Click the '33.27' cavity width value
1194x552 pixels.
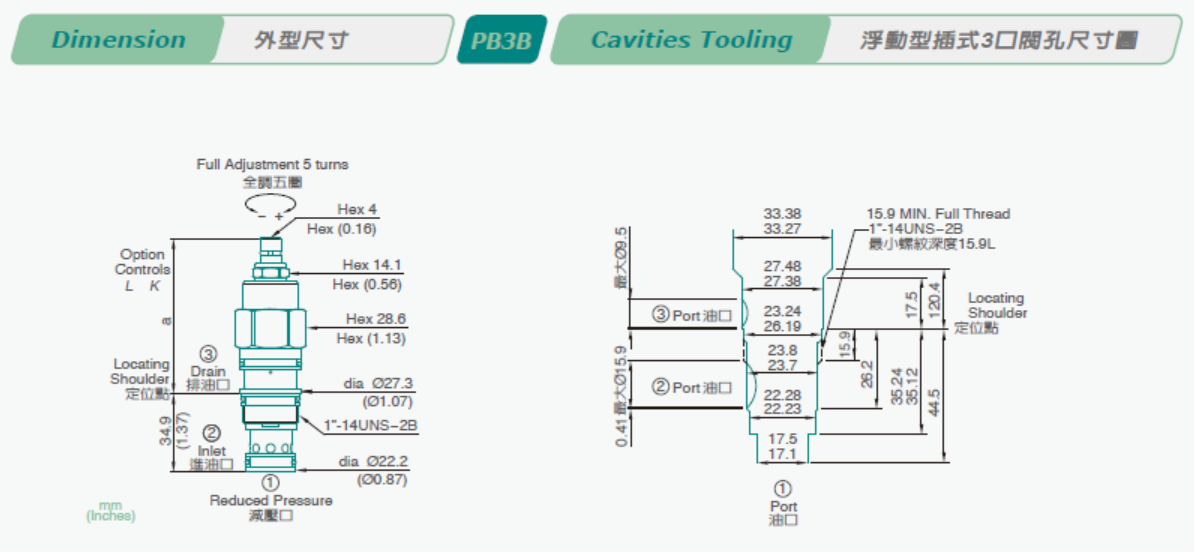782,227
